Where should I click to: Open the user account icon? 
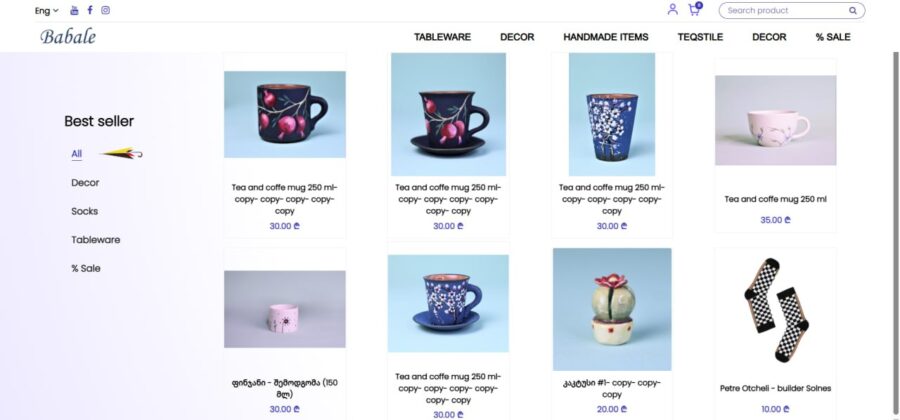pos(673,10)
